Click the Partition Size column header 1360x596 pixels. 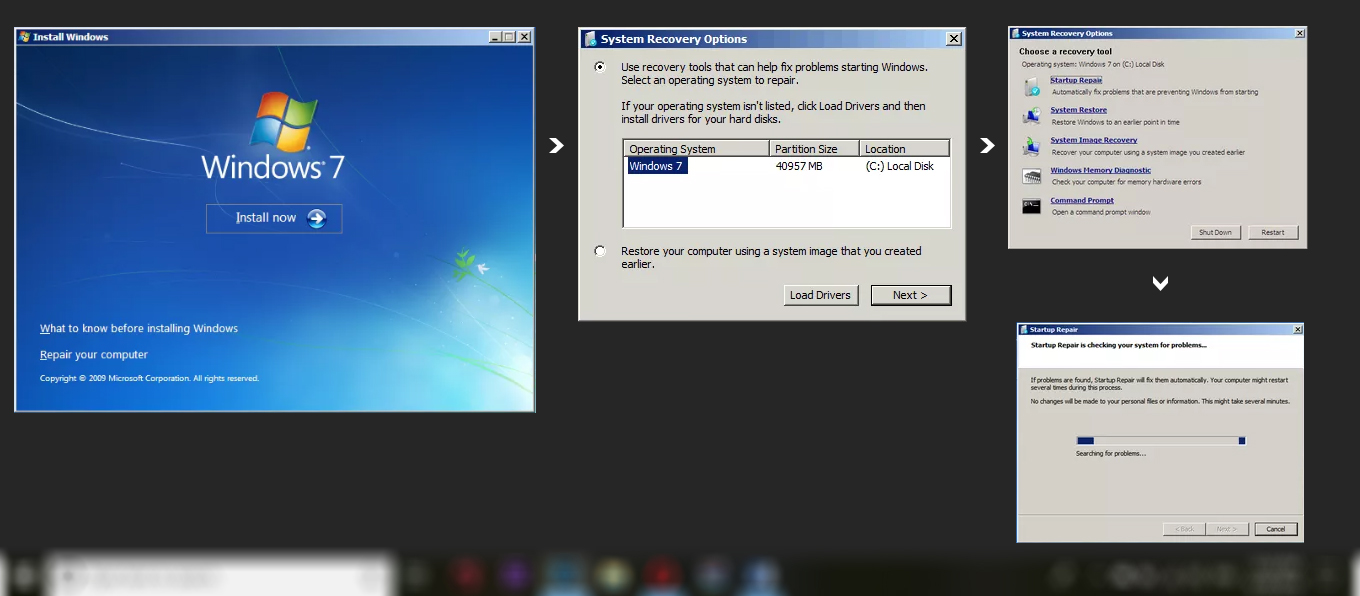(815, 149)
